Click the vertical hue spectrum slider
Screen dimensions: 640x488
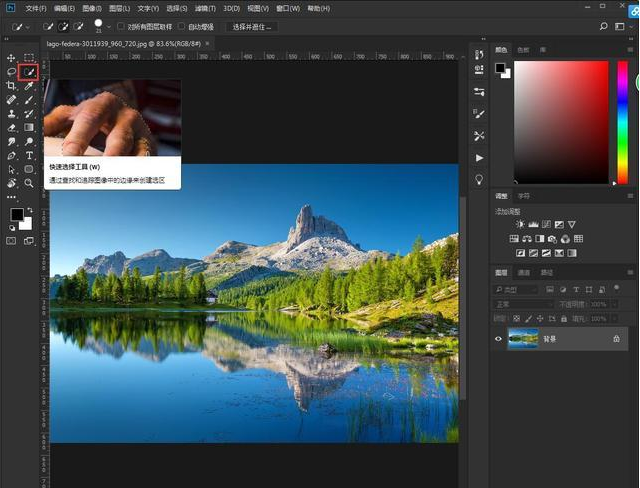pos(622,122)
